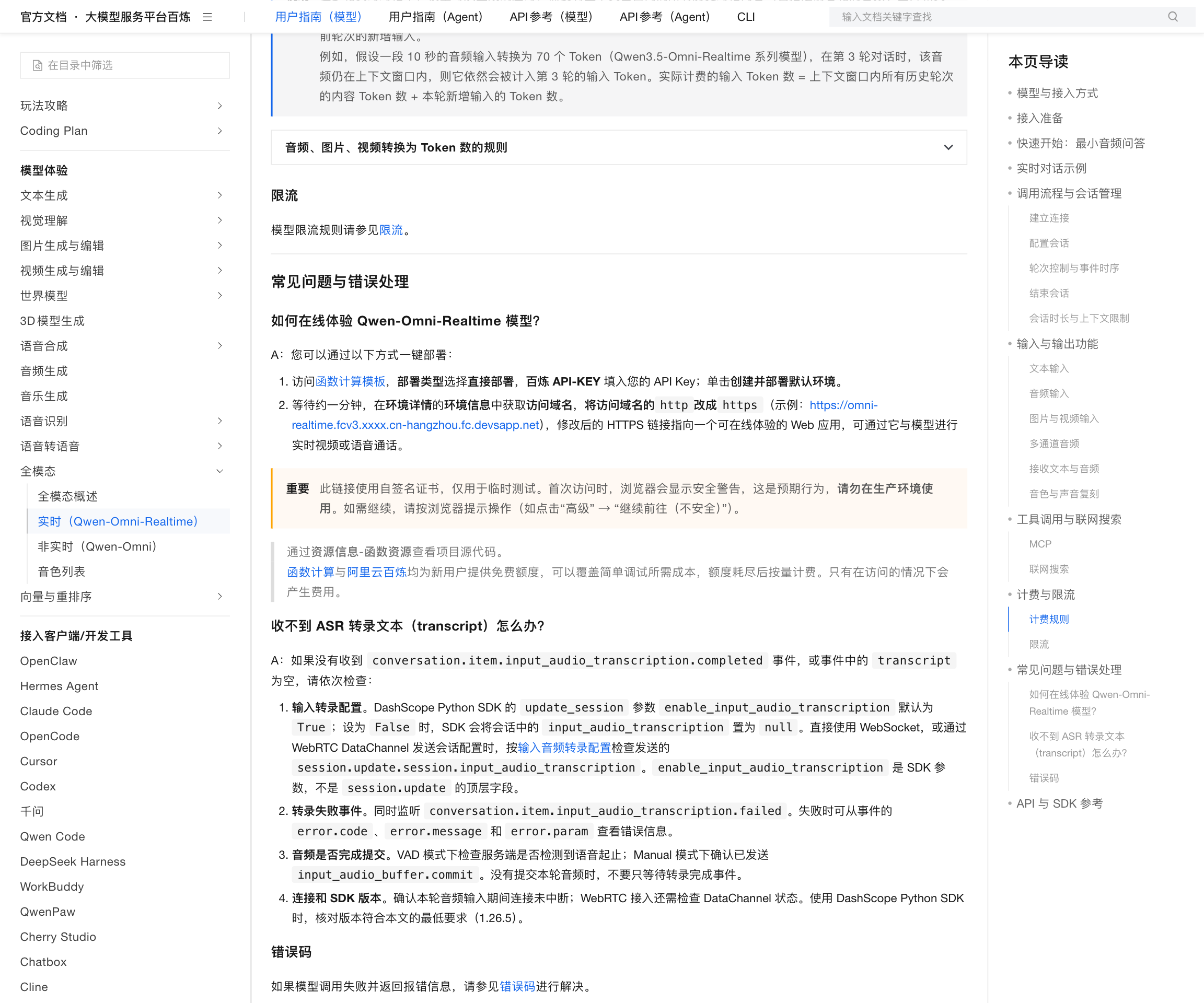Jump to 联网搜索 in page guide
The image size is (1204, 1003).
(1049, 568)
